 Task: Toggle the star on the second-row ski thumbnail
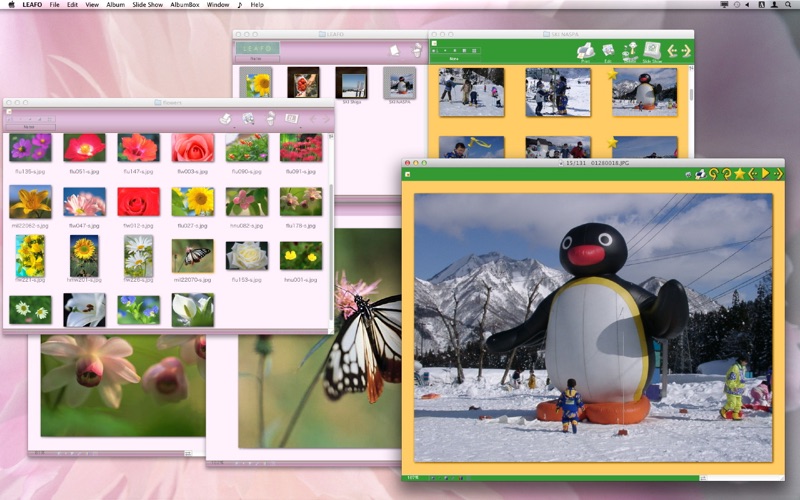coord(613,143)
